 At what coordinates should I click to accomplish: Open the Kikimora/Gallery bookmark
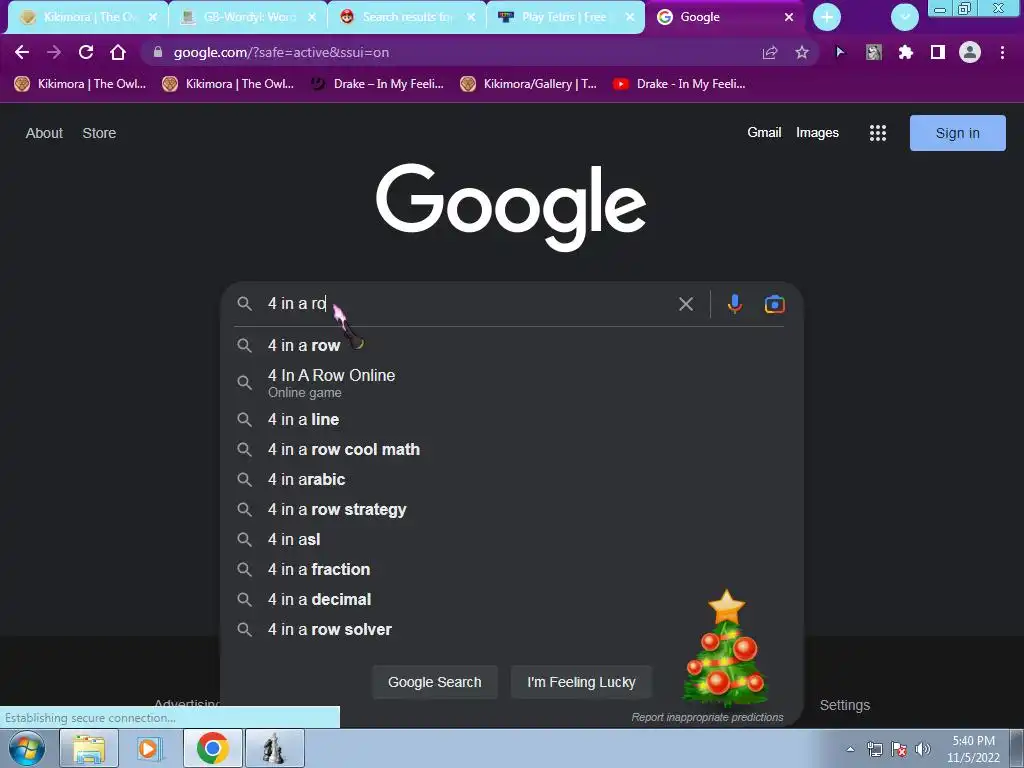click(x=528, y=84)
